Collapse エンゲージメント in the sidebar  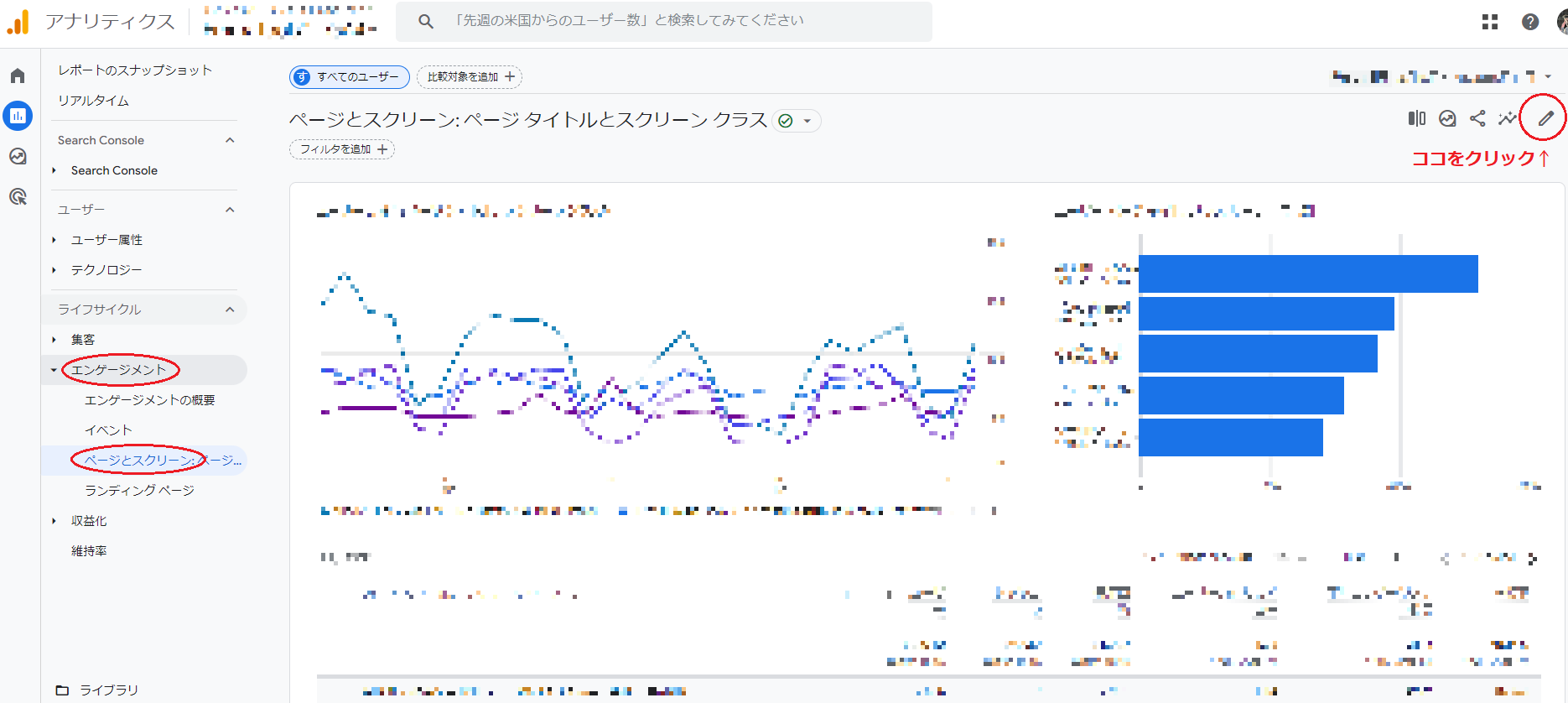point(55,370)
